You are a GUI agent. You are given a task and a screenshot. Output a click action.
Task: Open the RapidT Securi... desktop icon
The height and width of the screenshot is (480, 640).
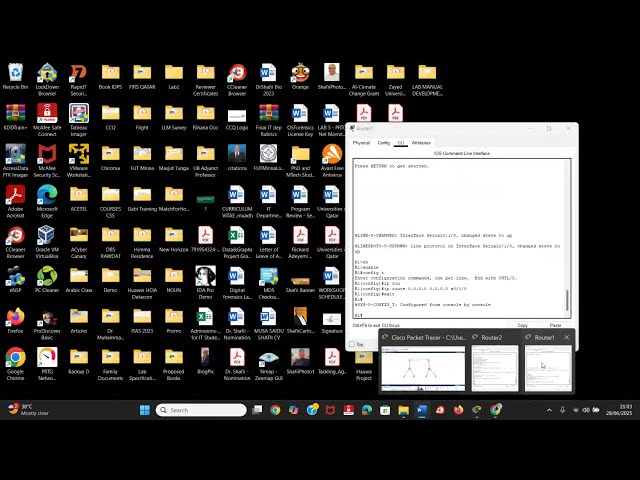79,80
